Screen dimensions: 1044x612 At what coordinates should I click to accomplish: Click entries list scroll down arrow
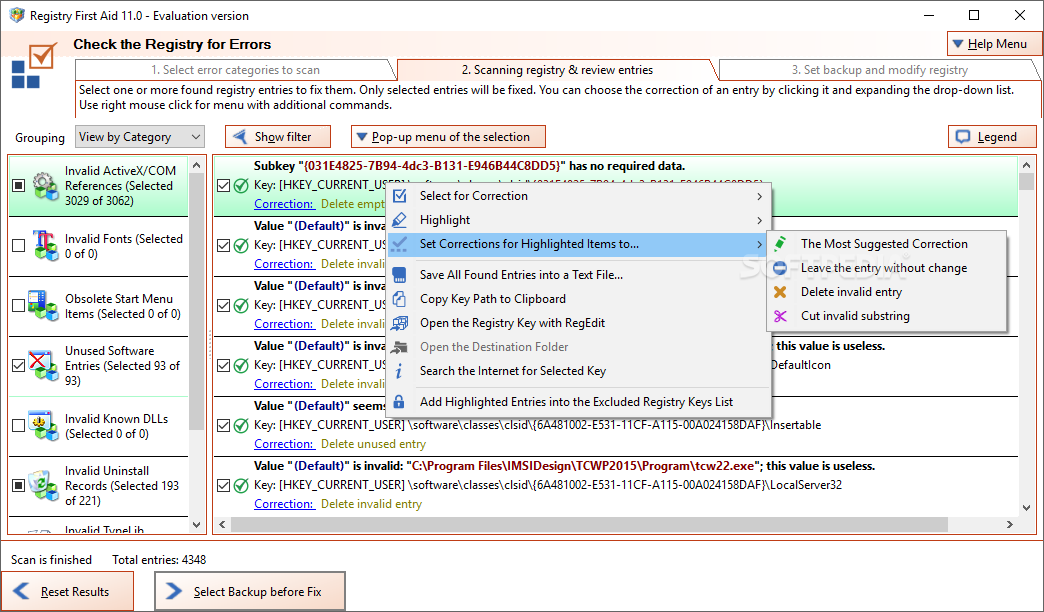point(1026,507)
